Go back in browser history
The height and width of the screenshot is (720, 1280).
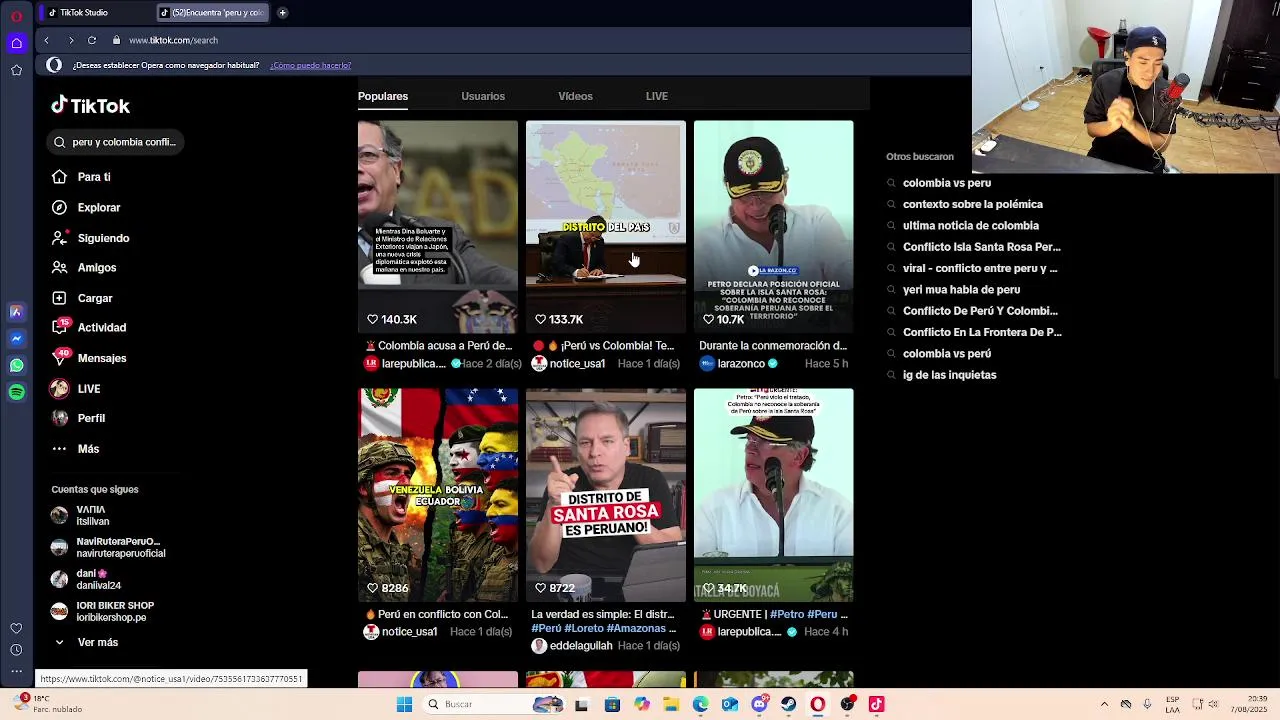46,40
